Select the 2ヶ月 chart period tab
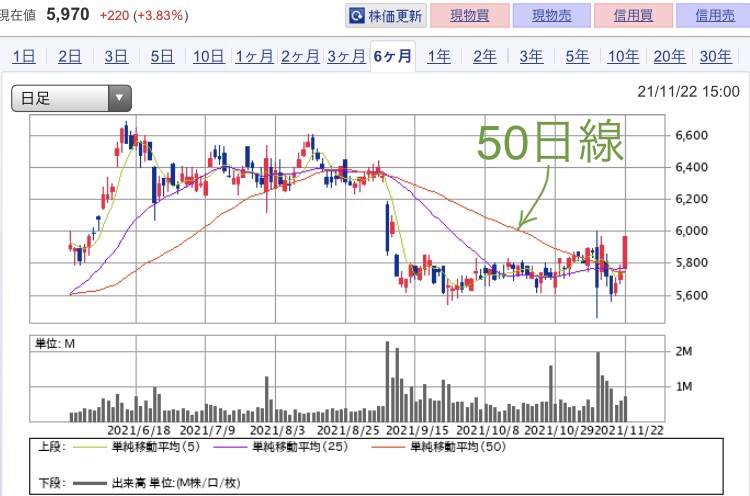The width and height of the screenshot is (750, 496). 300,56
